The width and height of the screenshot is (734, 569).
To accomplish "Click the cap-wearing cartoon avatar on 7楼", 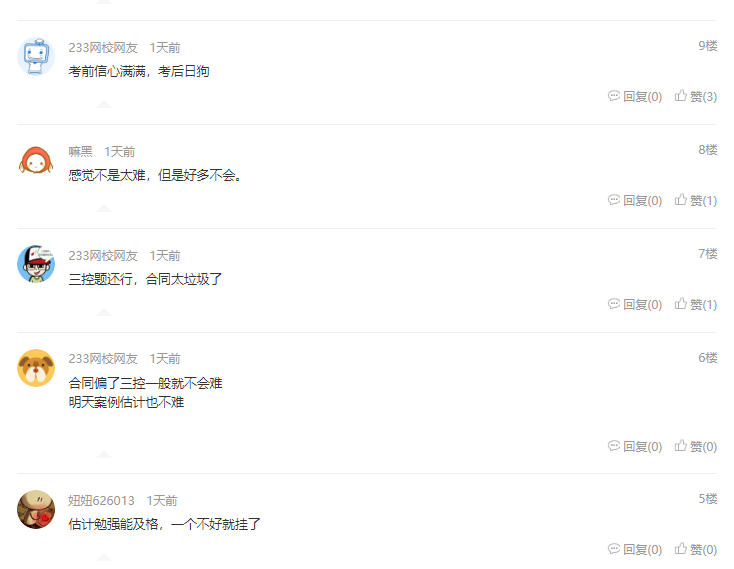I will point(36,264).
